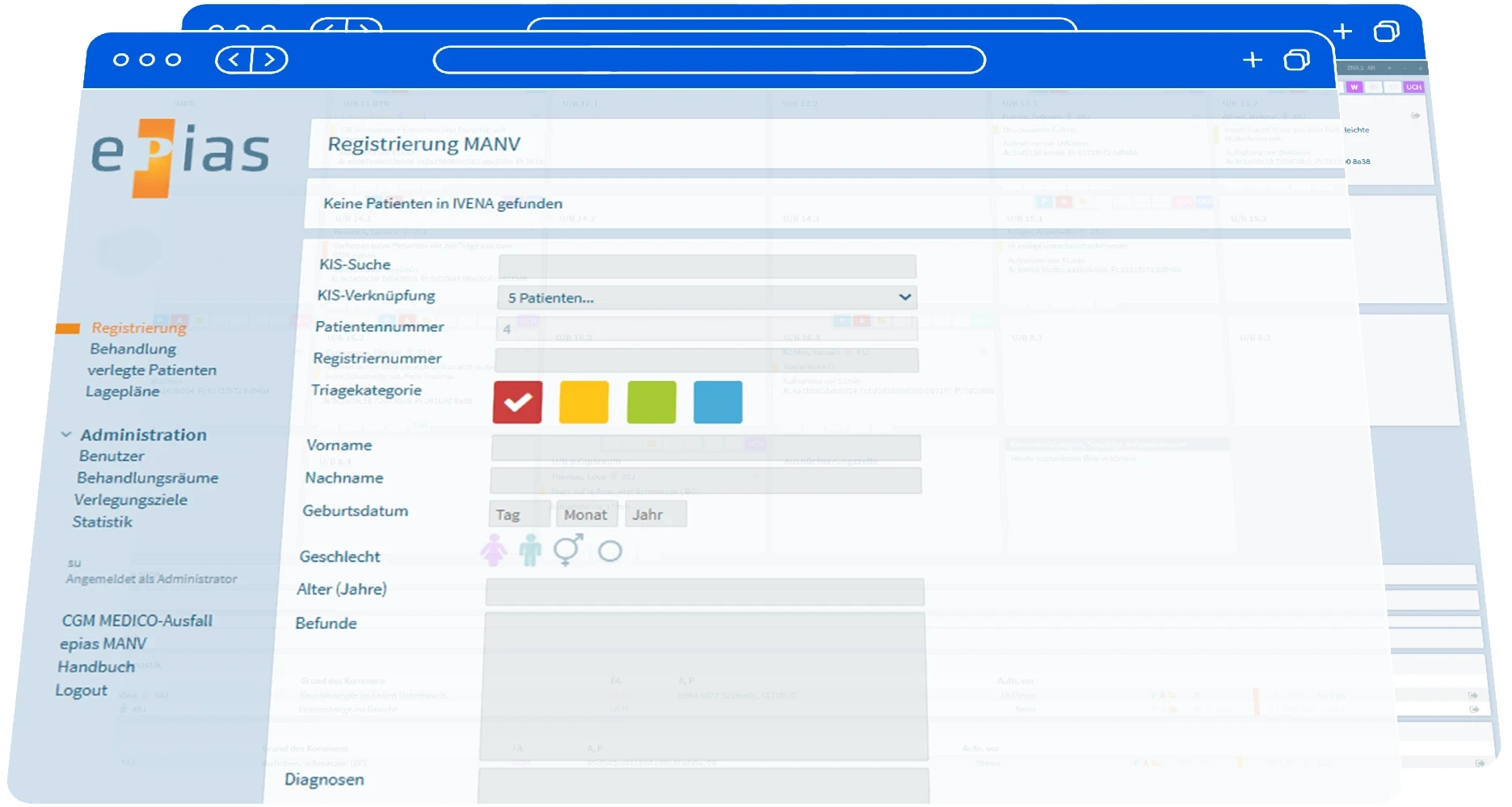
Task: Select the unknown gender circle icon
Action: coord(609,551)
